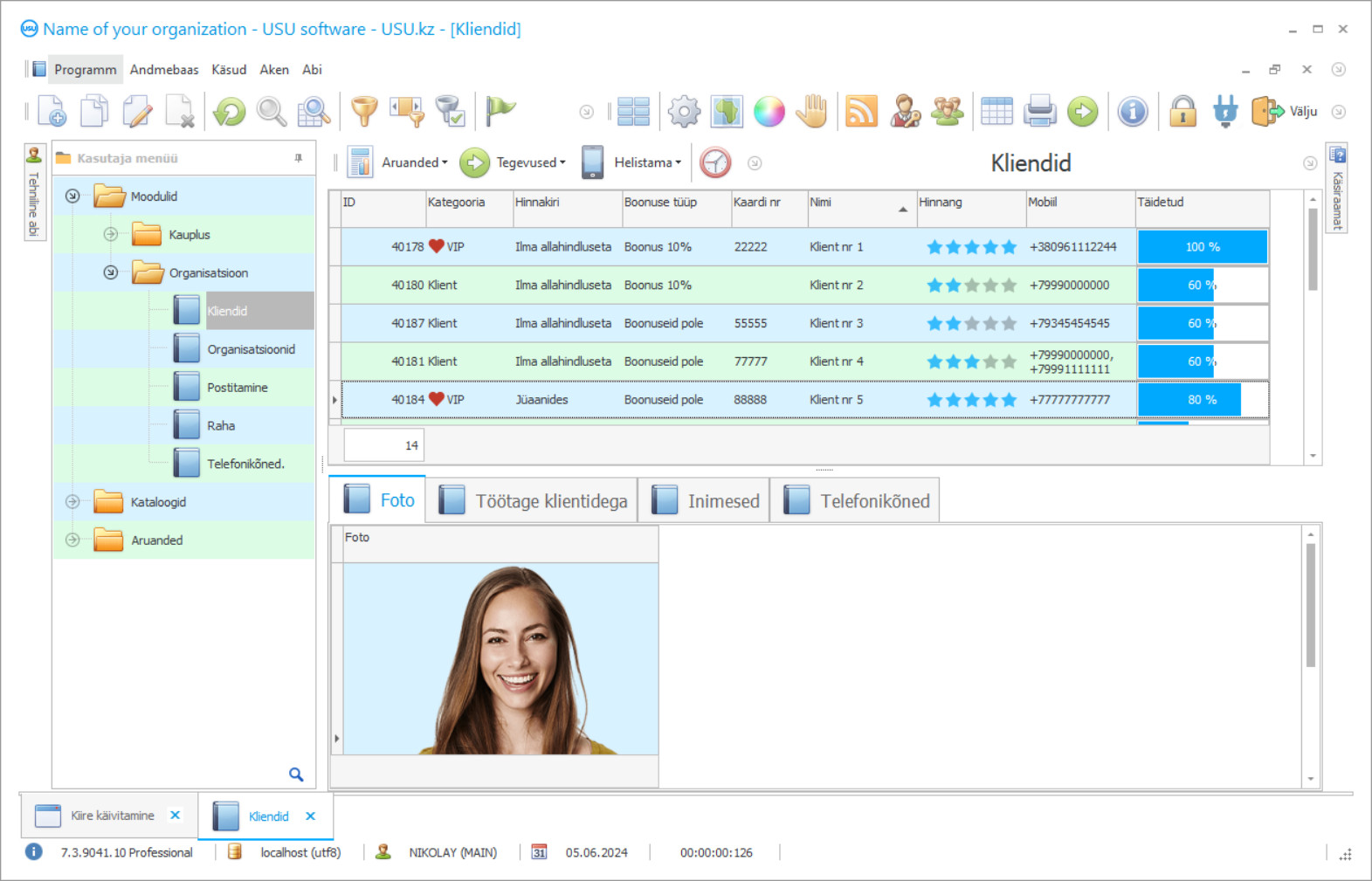Switch to the Töötage klientidega tab

532,500
